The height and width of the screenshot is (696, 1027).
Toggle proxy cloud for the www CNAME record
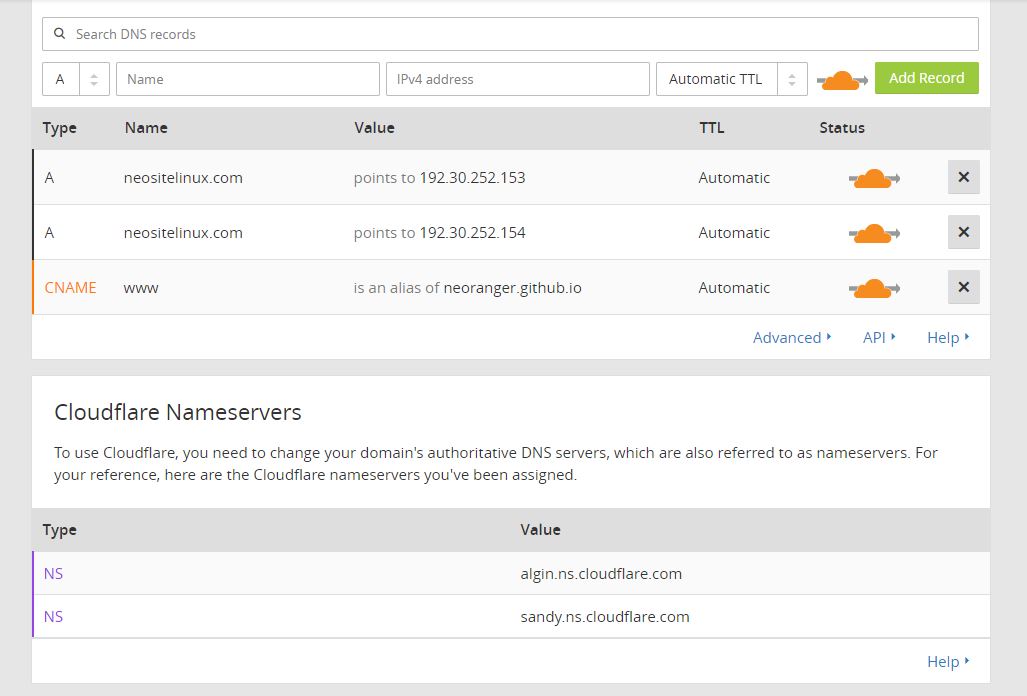874,288
